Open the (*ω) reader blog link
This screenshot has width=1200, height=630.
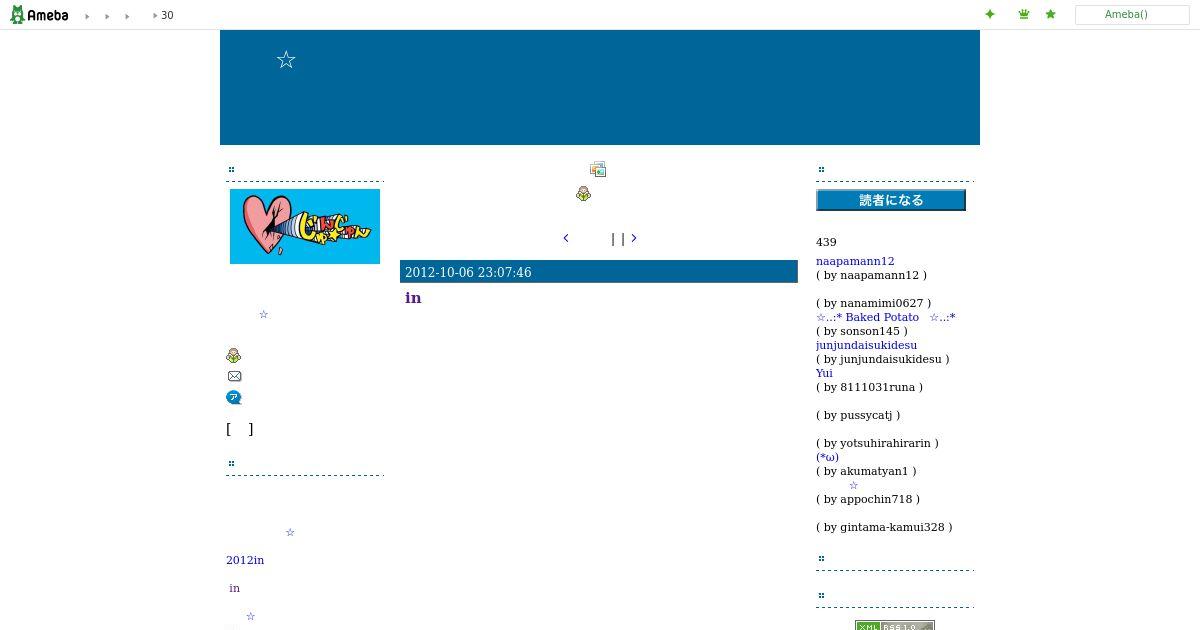(x=828, y=457)
